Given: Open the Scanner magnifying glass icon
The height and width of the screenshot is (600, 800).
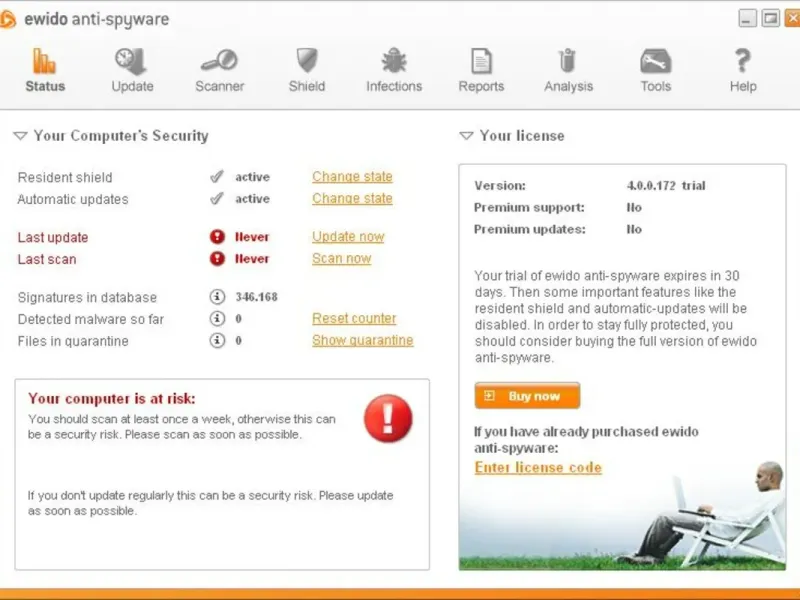Looking at the screenshot, I should pos(219,61).
